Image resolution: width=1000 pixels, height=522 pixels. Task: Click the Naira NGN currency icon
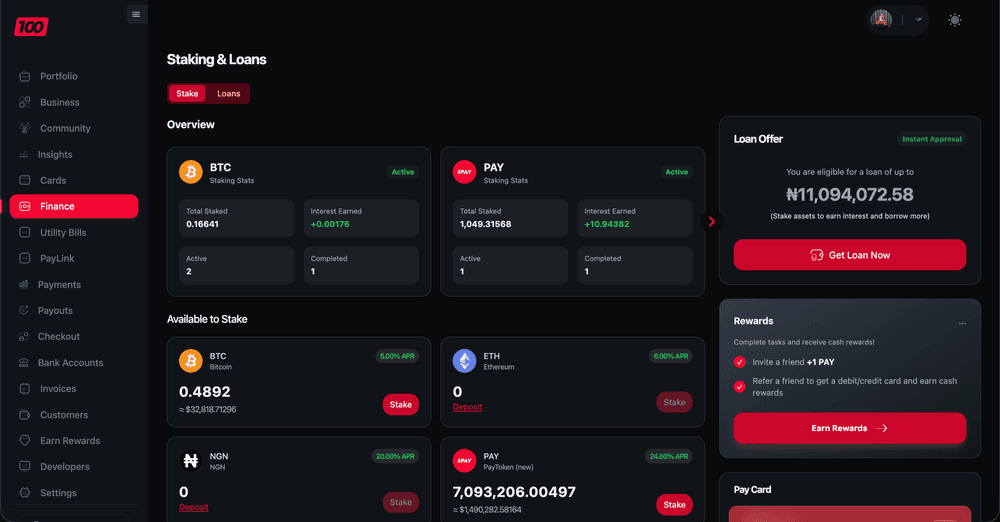pyautogui.click(x=191, y=460)
